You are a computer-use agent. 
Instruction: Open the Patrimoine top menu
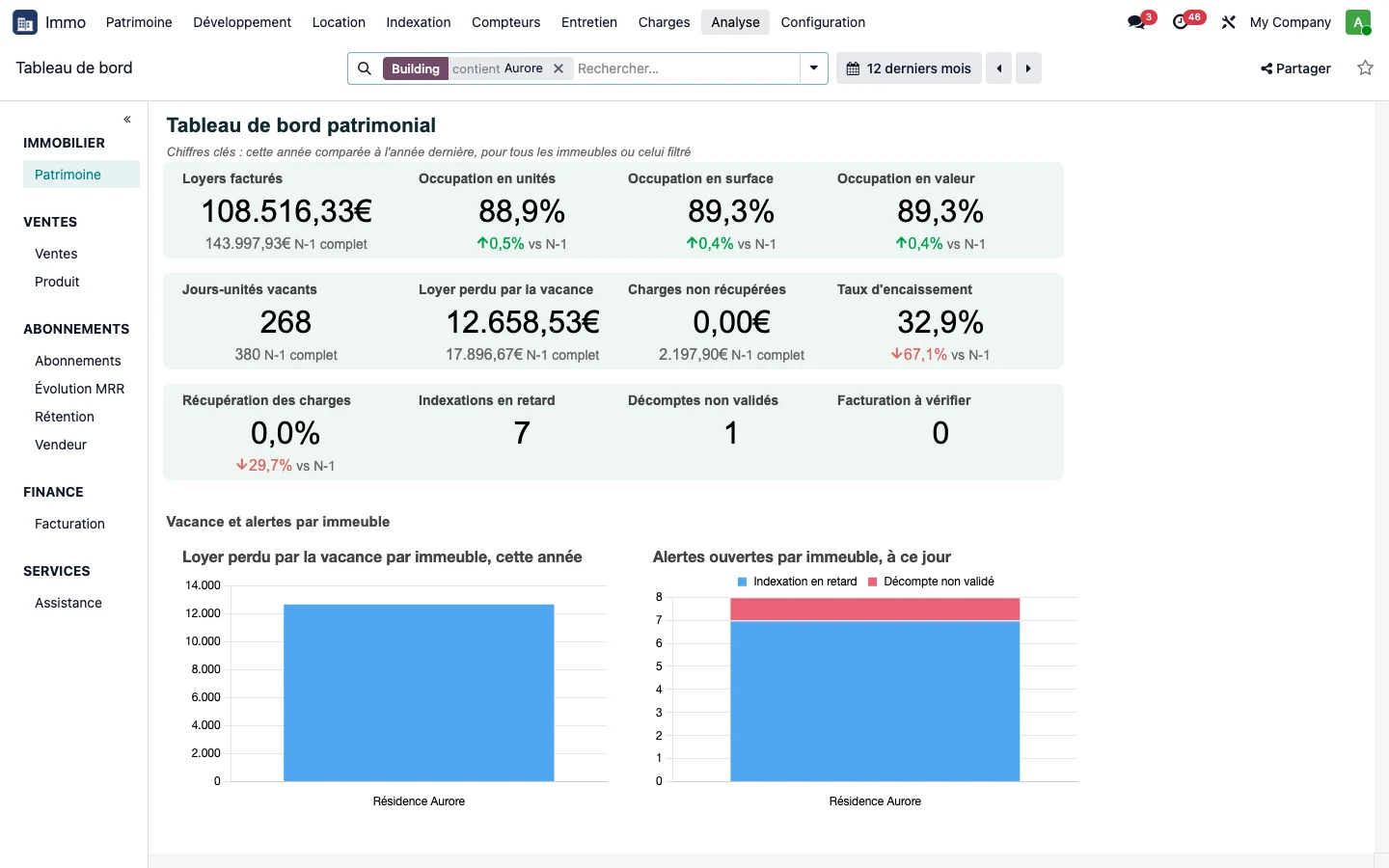tap(139, 22)
